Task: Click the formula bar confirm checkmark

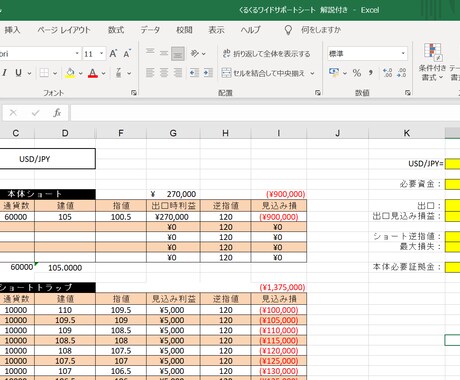Action: pyautogui.click(x=35, y=113)
